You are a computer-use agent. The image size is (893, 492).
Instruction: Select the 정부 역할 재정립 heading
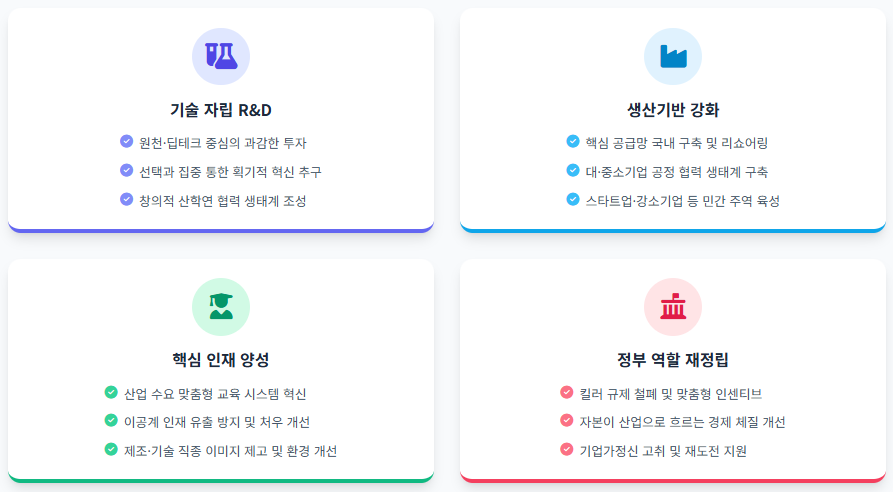coord(673,360)
